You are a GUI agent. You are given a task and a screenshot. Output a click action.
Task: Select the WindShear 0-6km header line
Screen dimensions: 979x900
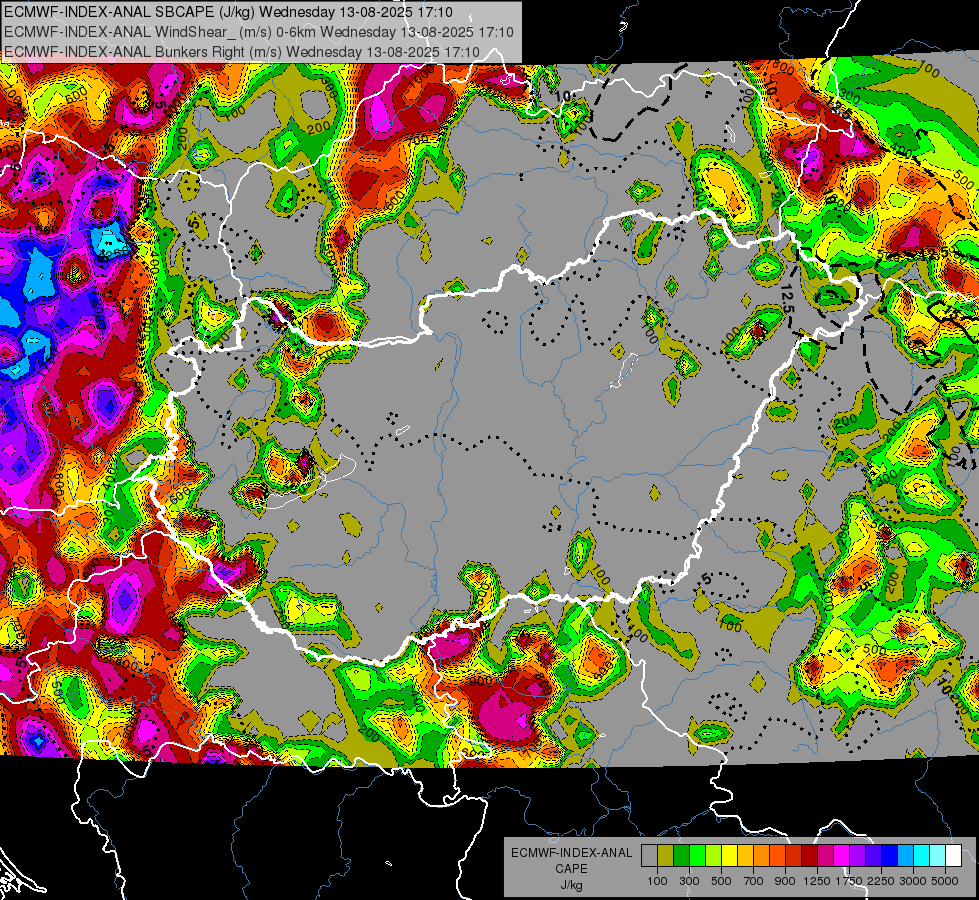(258, 32)
